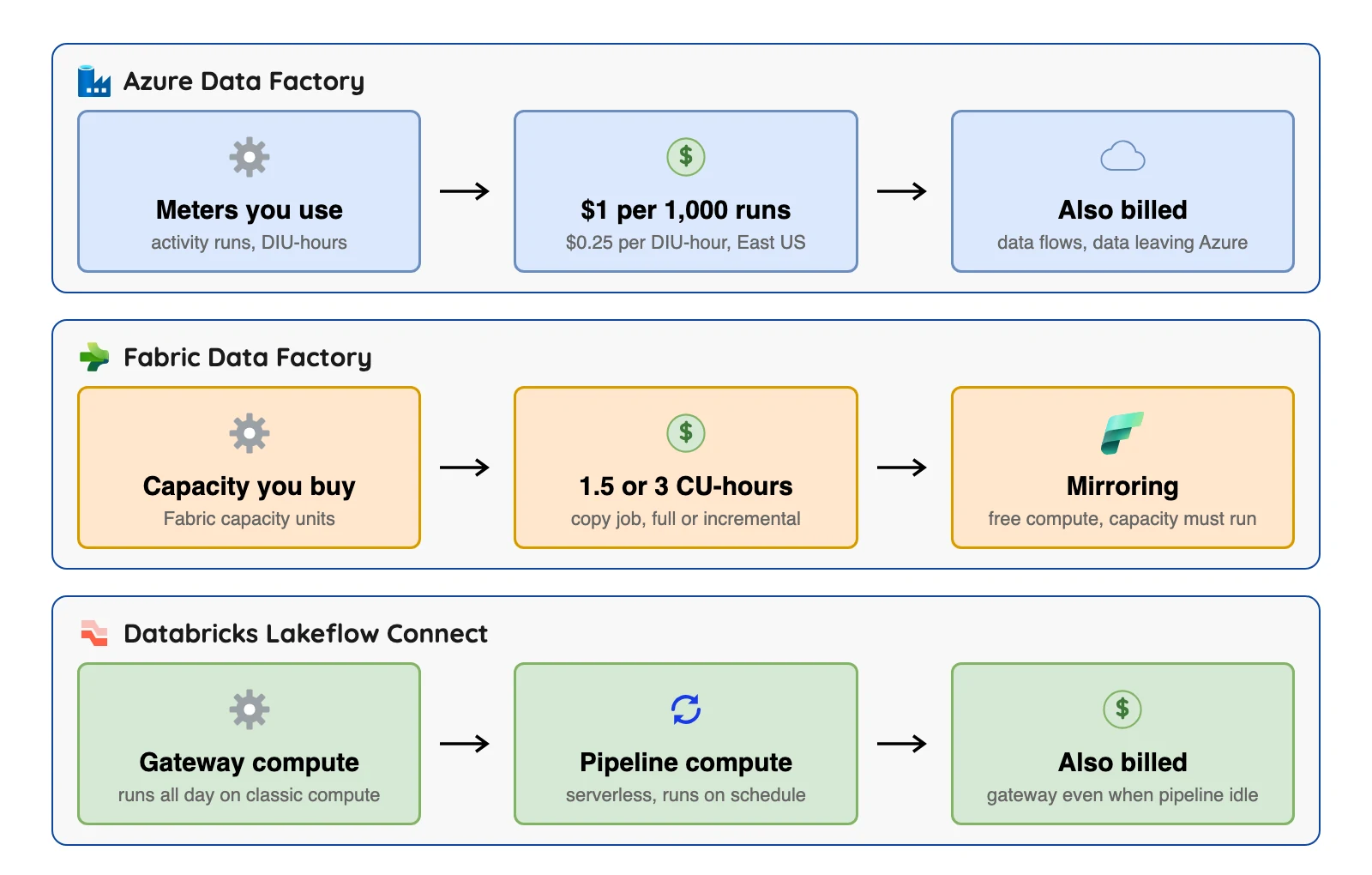Click the 'Mirroring' title
Image resolution: width=1372 pixels, height=875 pixels.
pos(1122,486)
